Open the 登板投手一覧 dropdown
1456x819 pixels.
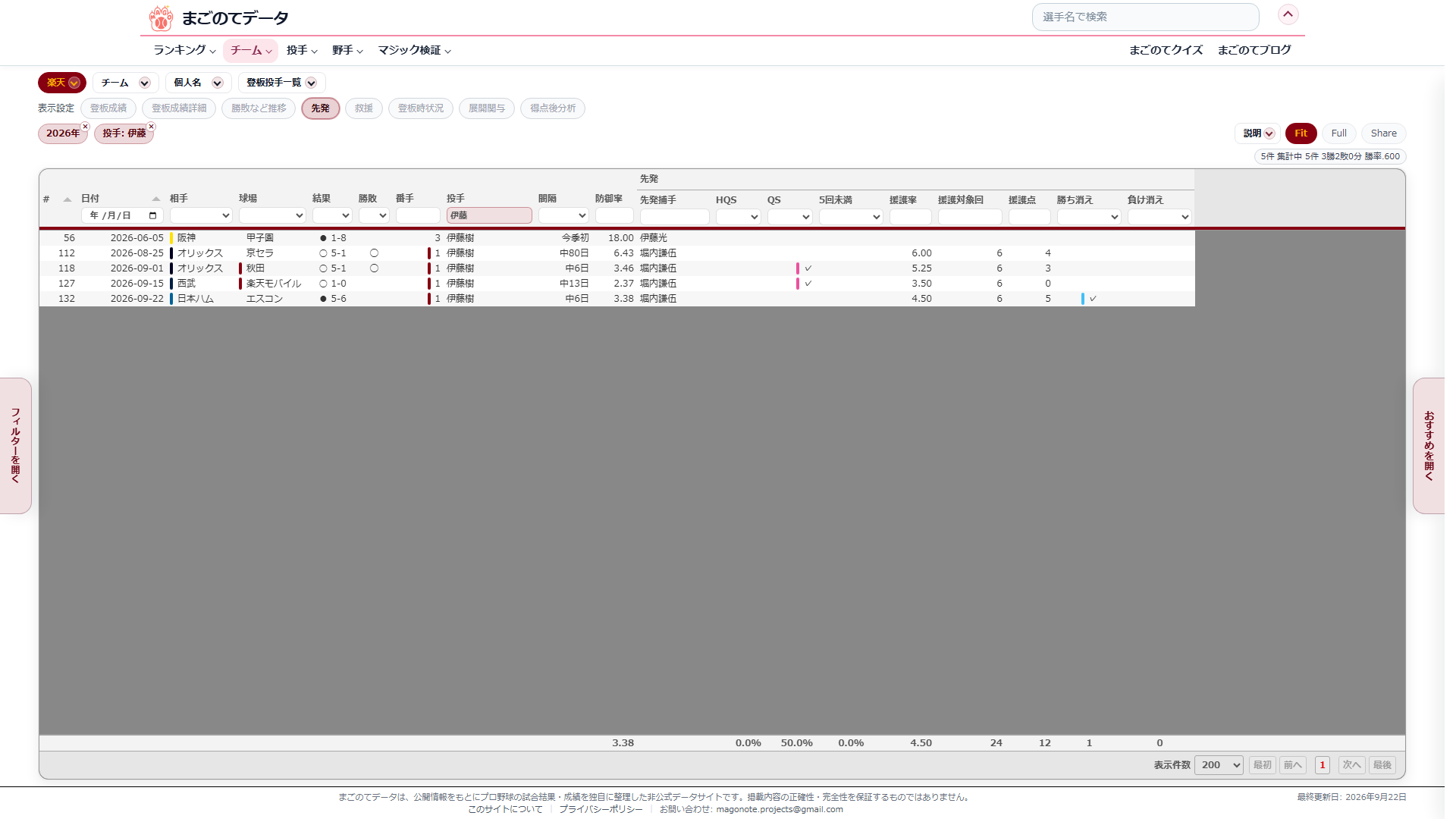pos(281,83)
